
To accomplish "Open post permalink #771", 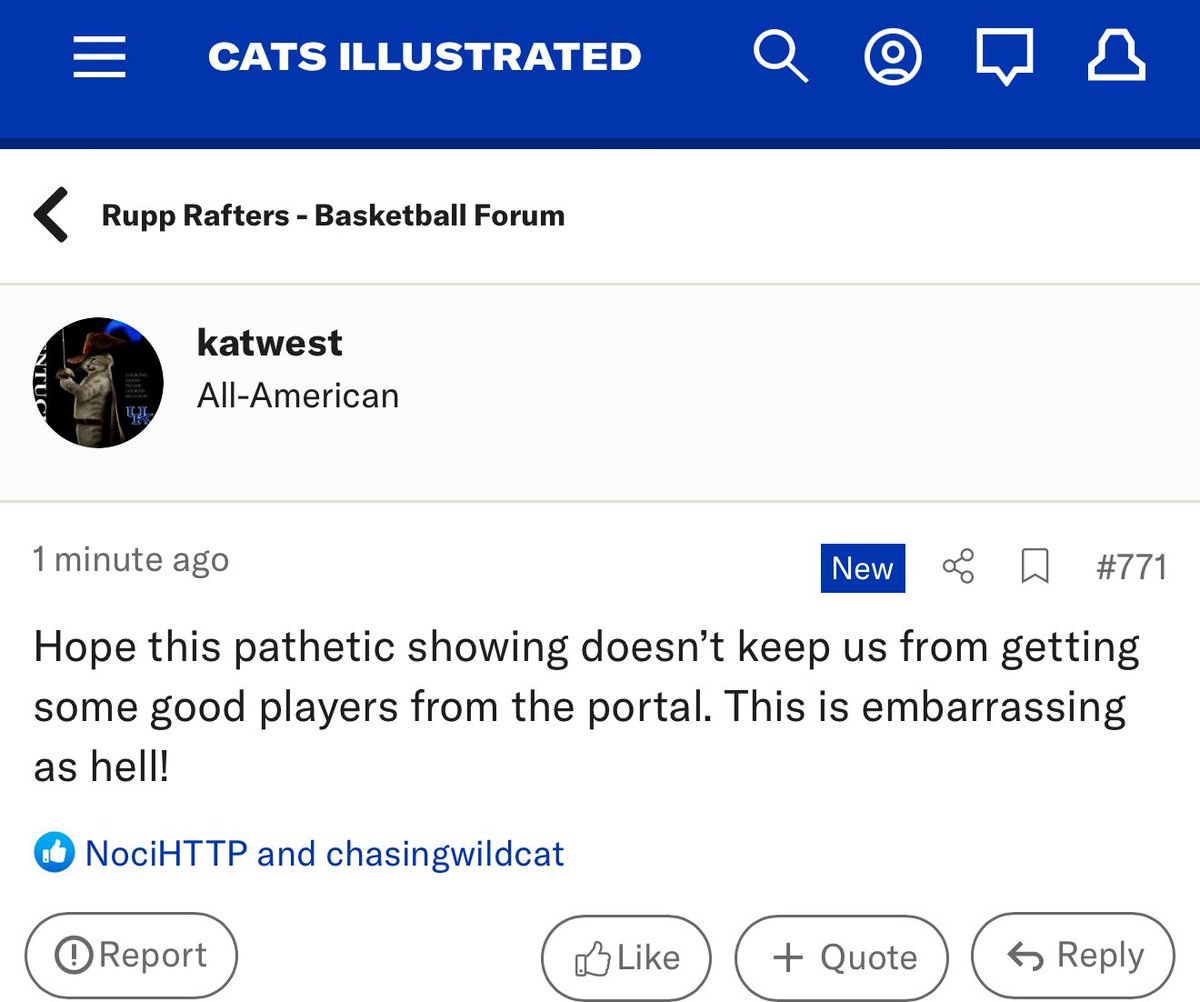I will pos(1132,568).
